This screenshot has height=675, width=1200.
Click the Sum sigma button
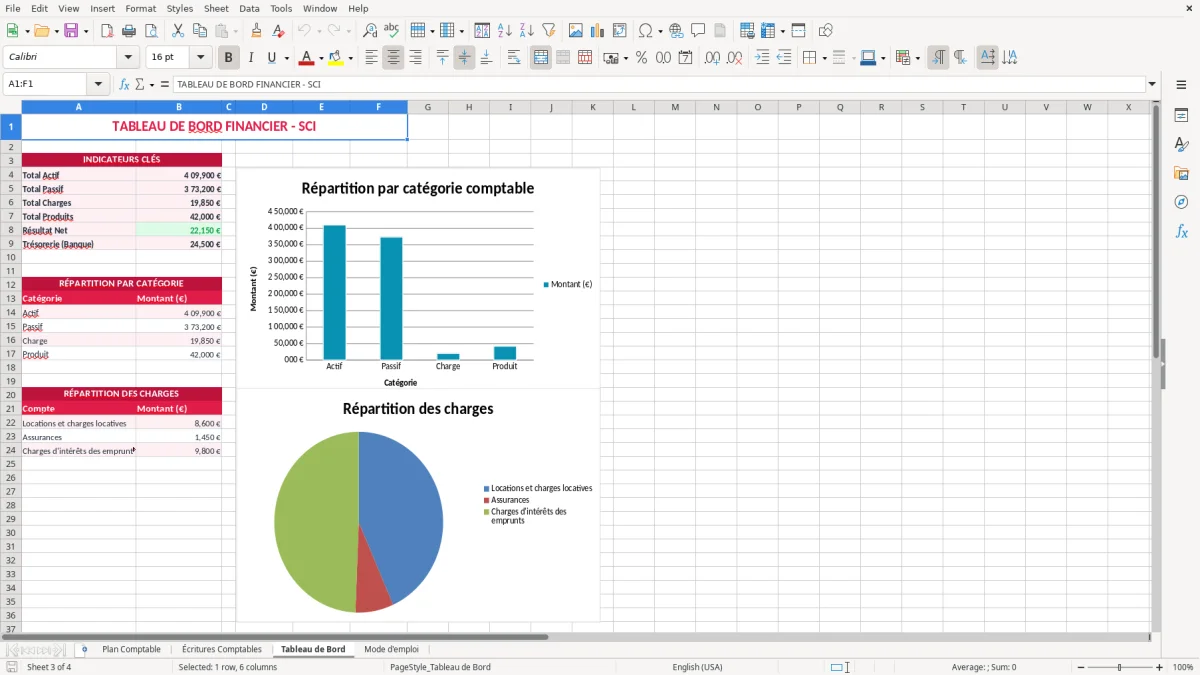point(140,85)
